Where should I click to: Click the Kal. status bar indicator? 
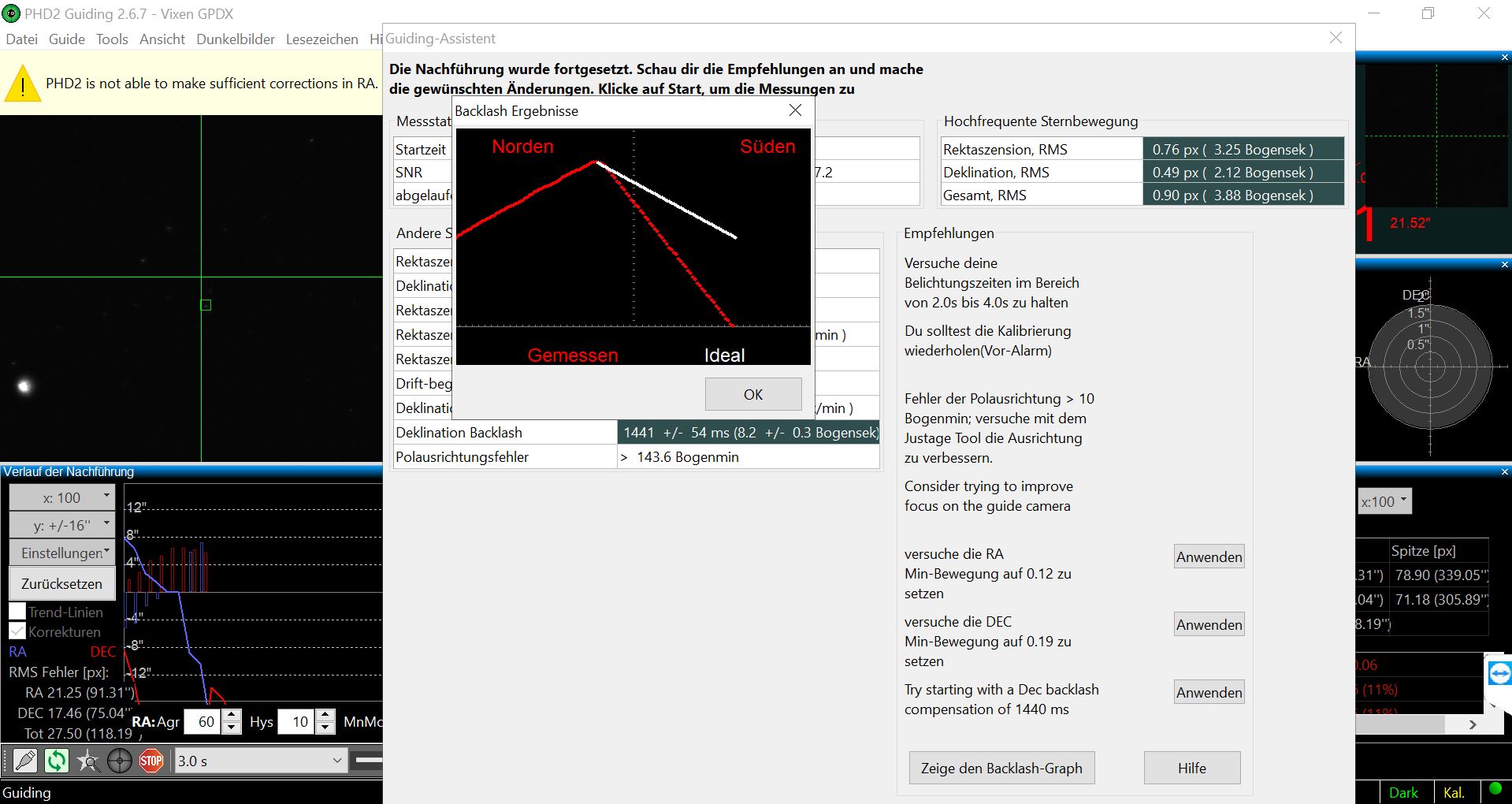click(1454, 792)
